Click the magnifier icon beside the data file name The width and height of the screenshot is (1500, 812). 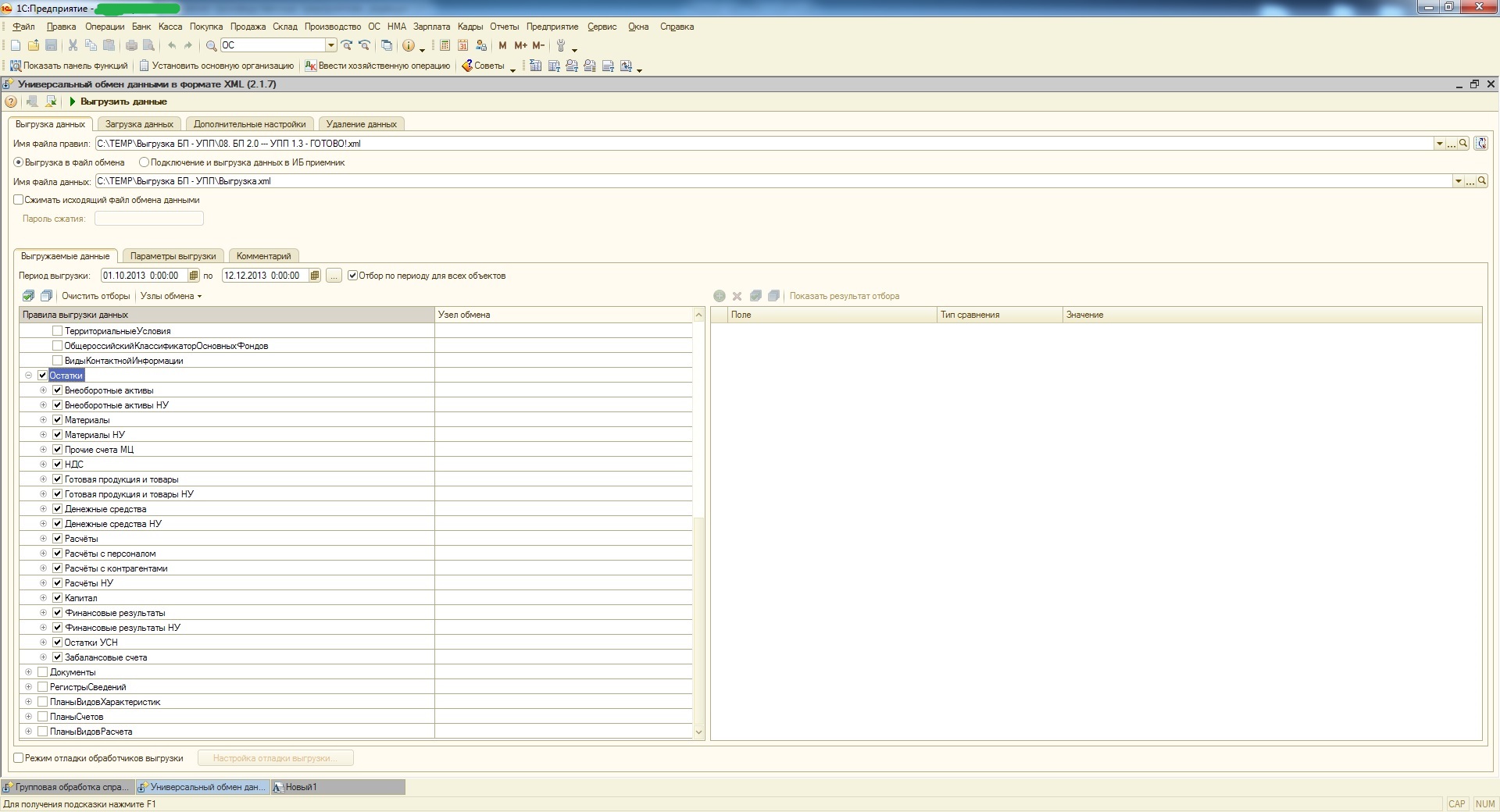point(1481,181)
